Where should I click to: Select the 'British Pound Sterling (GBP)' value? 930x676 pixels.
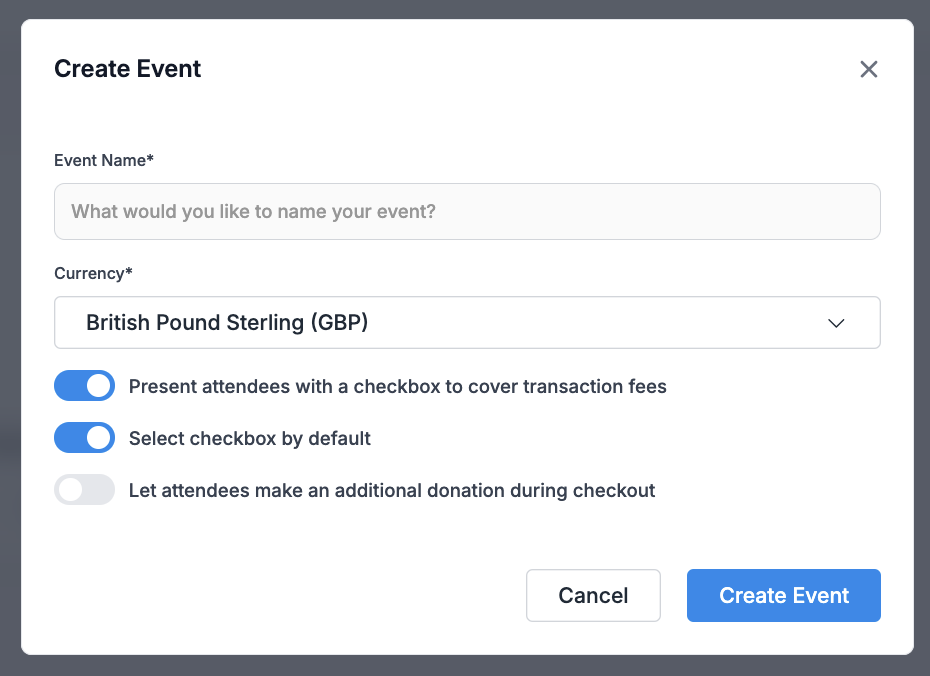point(227,323)
